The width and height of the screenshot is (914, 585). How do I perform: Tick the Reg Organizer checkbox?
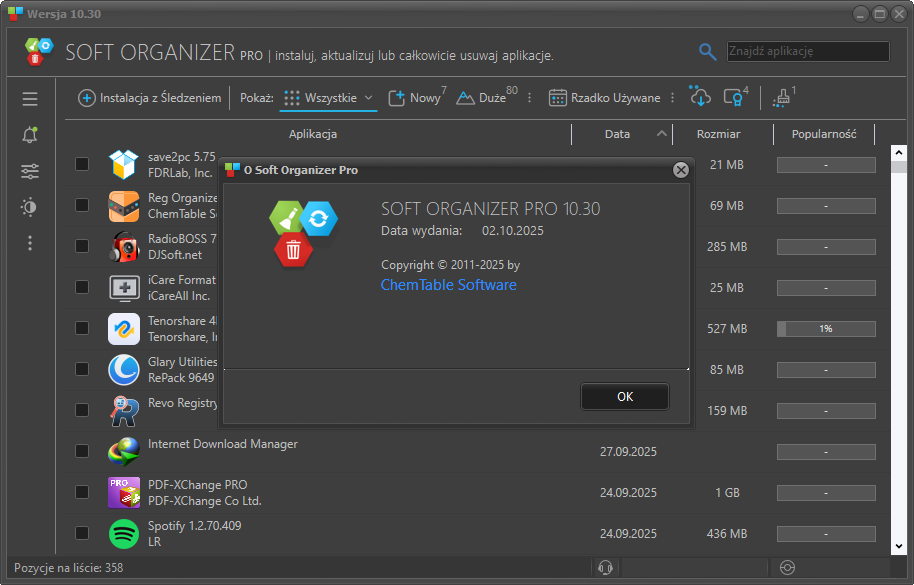[x=82, y=205]
